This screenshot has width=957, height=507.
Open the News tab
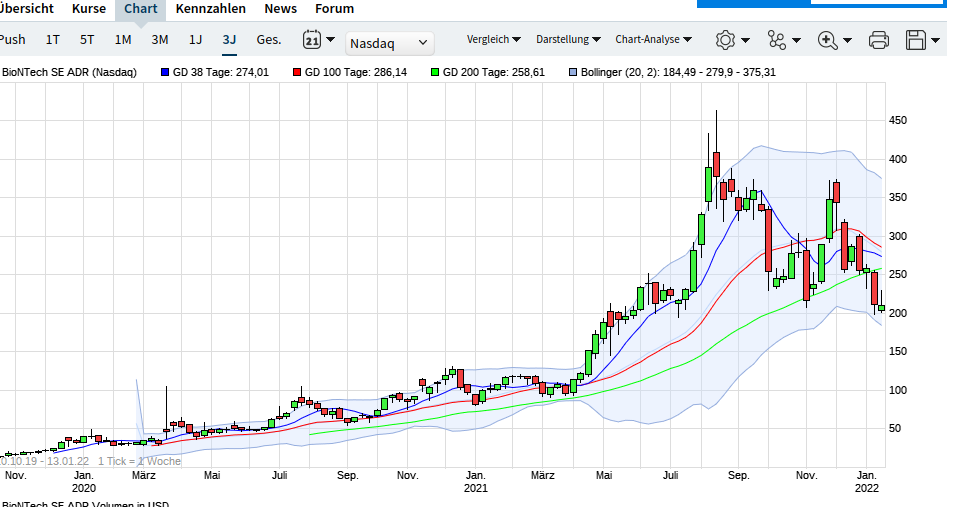280,9
